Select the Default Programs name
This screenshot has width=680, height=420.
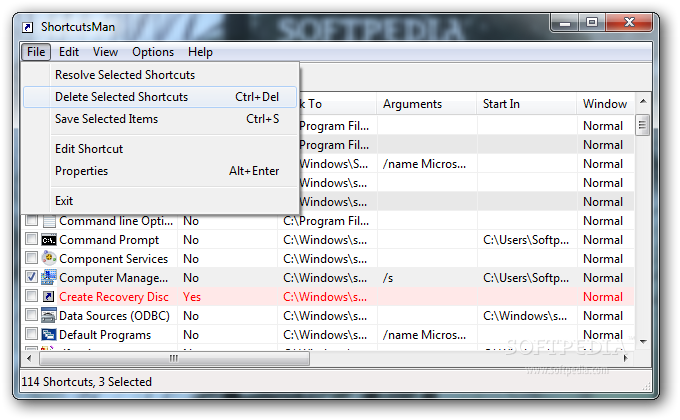105,335
